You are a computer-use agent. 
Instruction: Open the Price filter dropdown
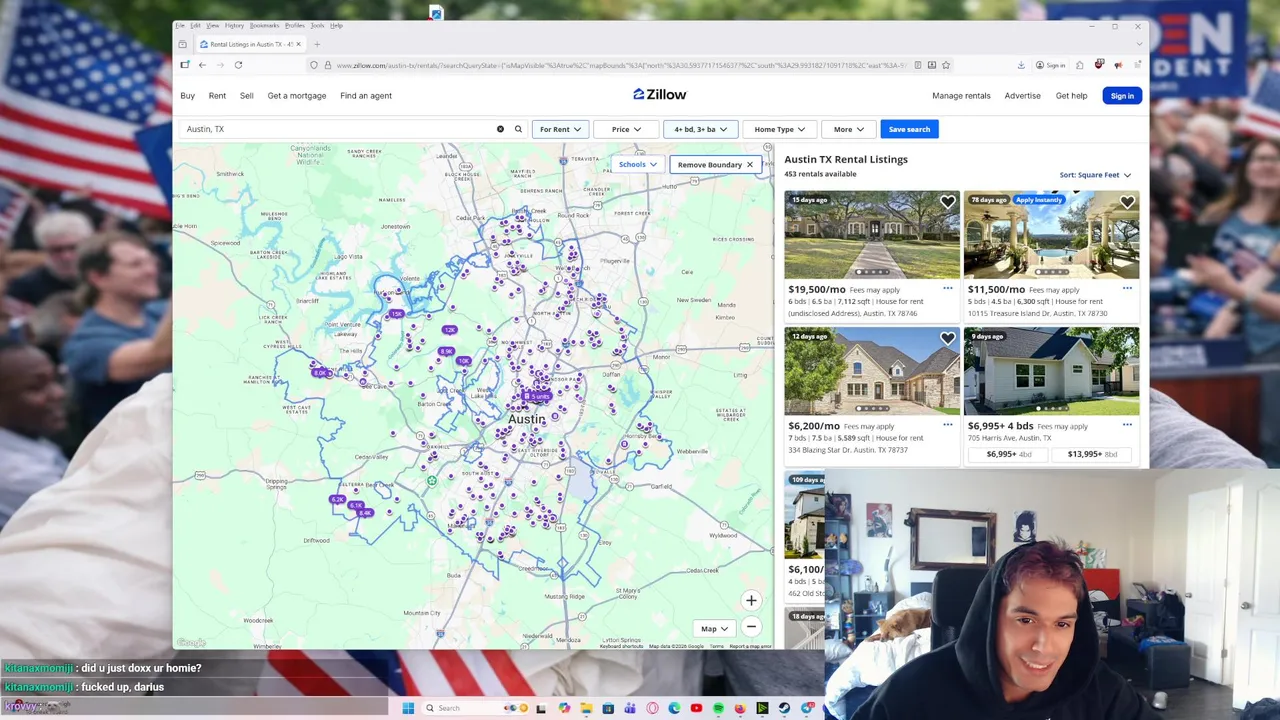pos(626,129)
